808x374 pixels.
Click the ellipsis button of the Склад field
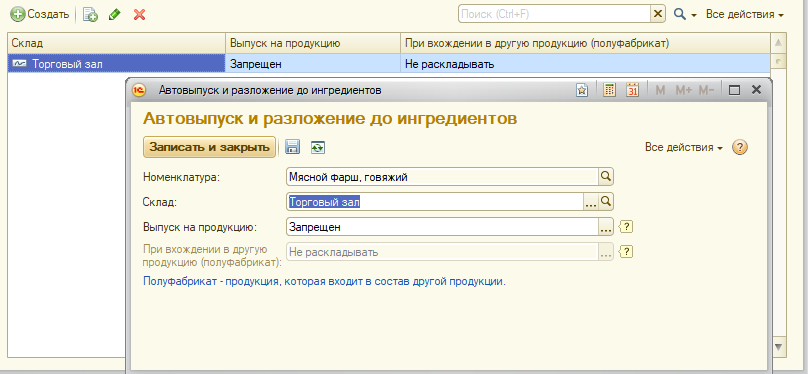pos(591,202)
